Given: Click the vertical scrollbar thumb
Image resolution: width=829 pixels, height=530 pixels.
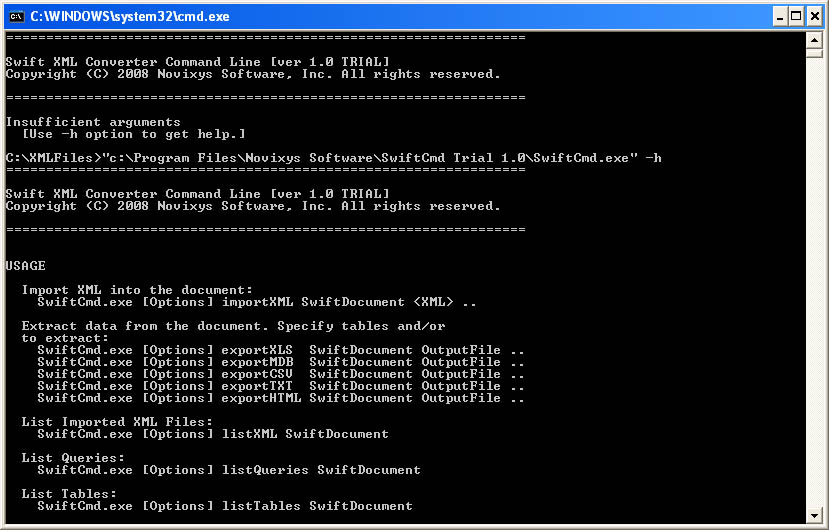Looking at the screenshot, I should click(x=814, y=53).
